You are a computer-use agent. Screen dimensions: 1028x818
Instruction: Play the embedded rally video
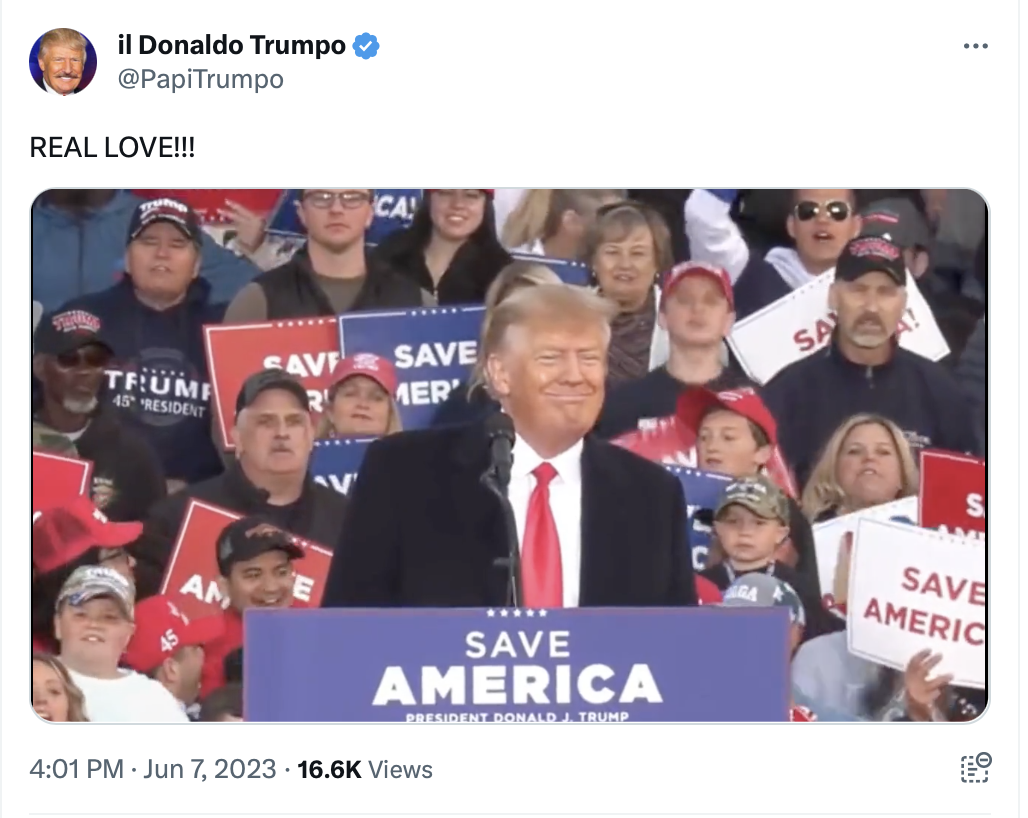pos(509,456)
